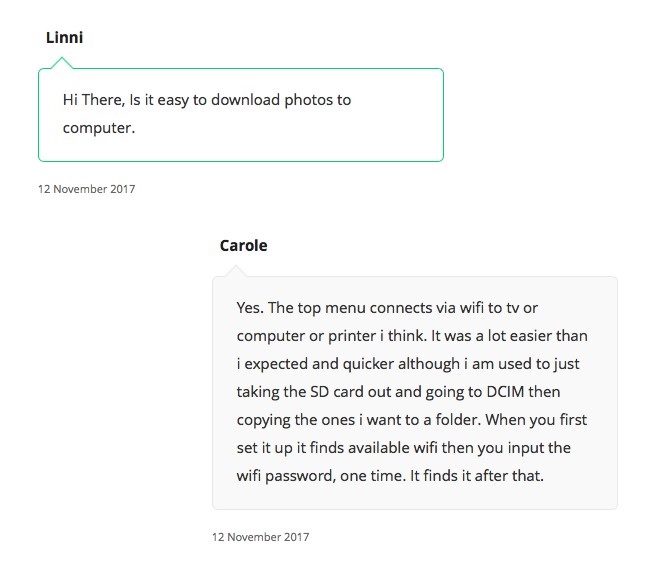This screenshot has height=561, width=667.
Task: Click the sentence 'It finds it after that.'
Action: click(x=477, y=476)
